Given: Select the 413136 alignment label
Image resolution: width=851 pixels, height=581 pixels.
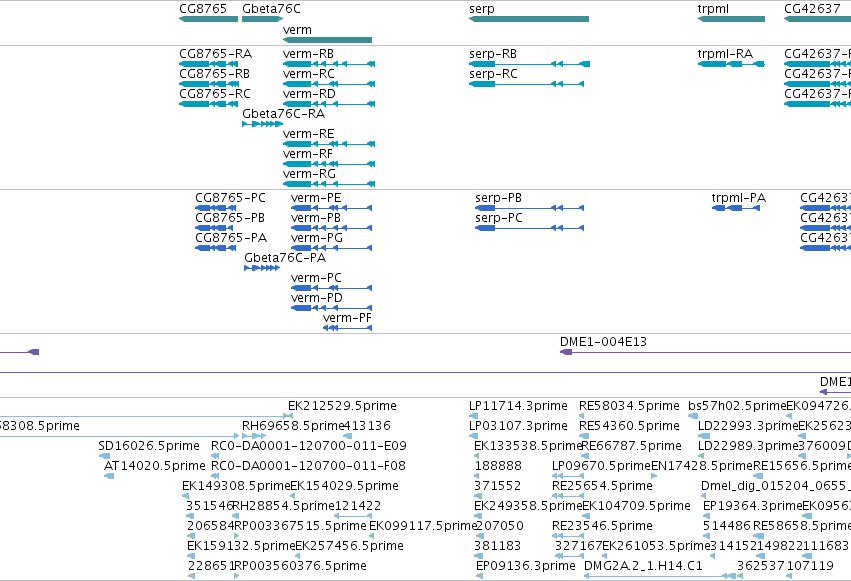Looking at the screenshot, I should pos(367,426).
